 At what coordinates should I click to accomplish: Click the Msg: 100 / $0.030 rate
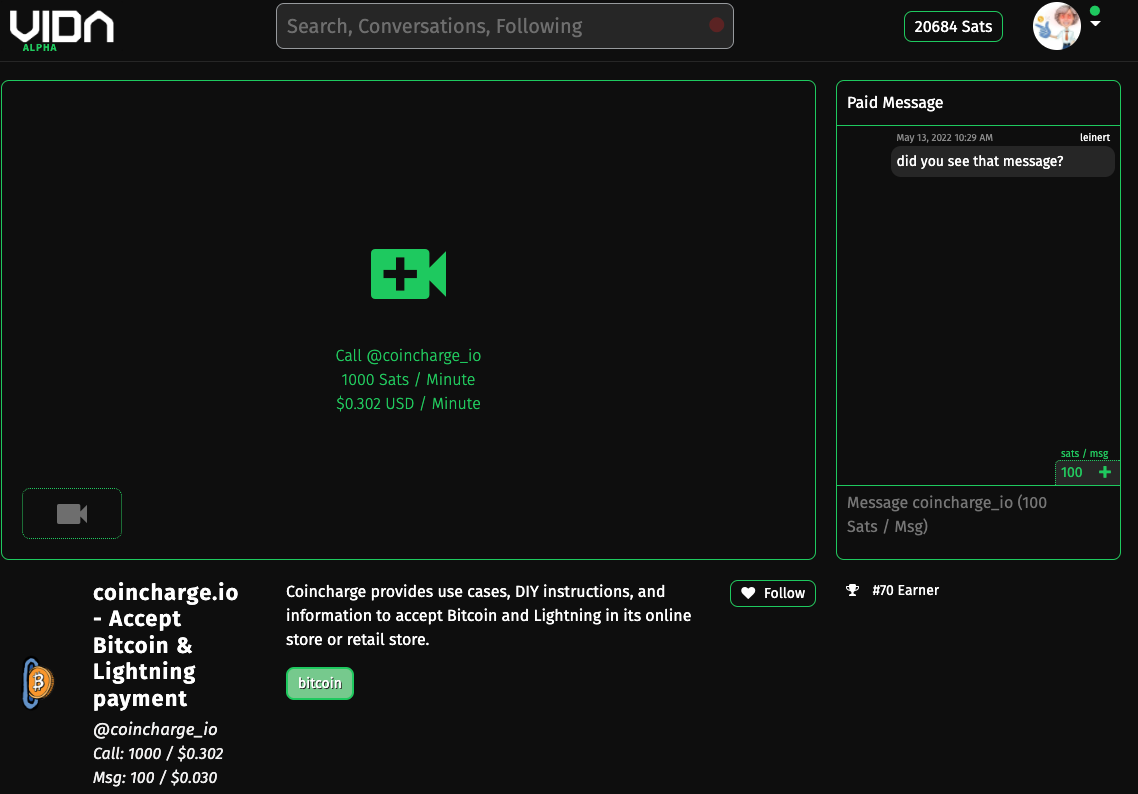155,777
